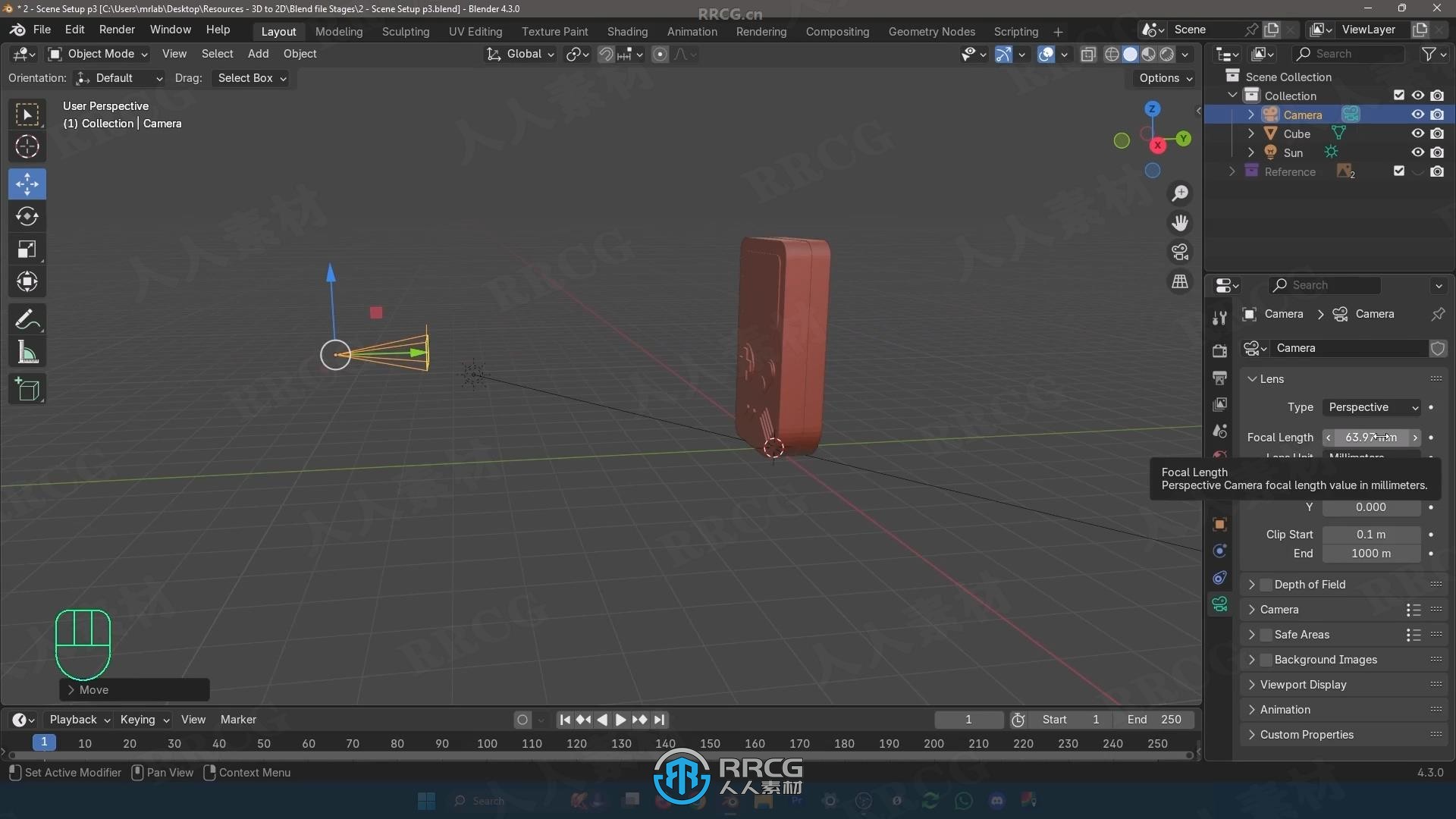Expand the Camera item in outliner
Viewport: 1456px width, 819px height.
(1251, 115)
